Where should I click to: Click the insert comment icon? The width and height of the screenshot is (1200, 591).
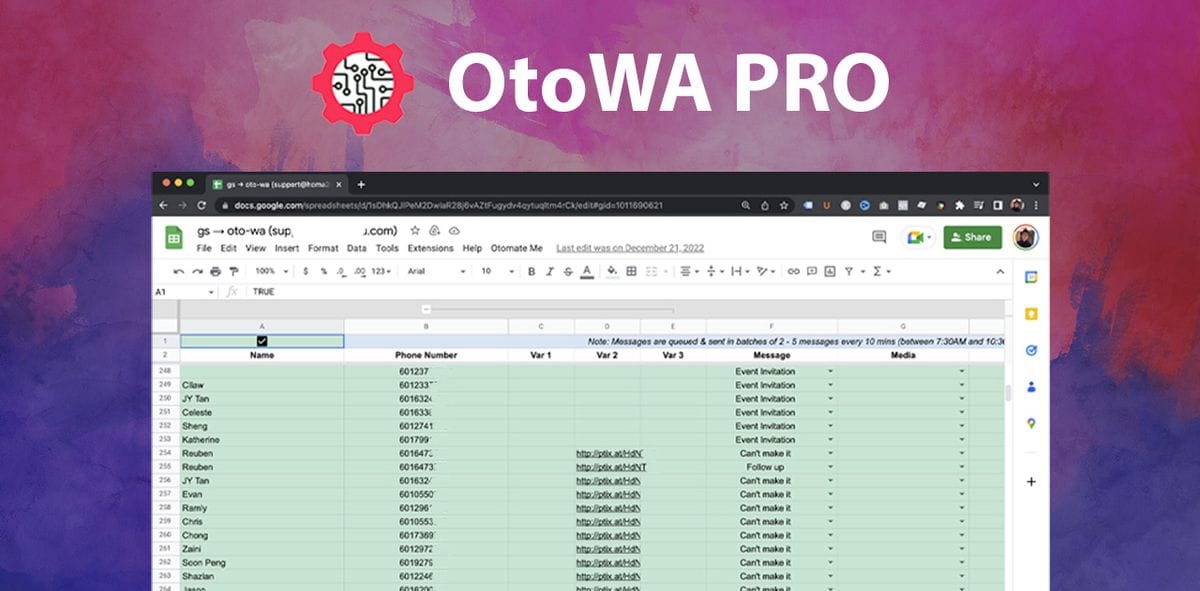(812, 271)
